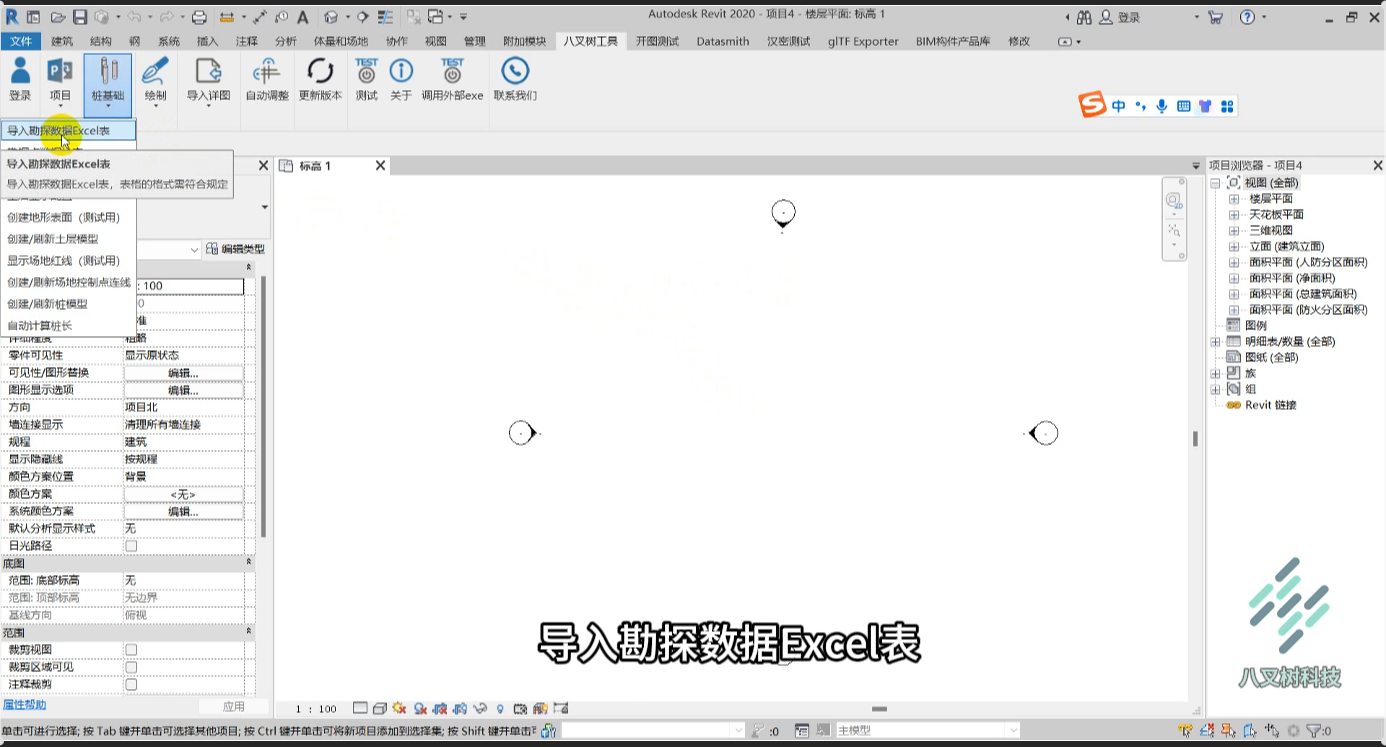Expand the 楼层平面 tree node
The width and height of the screenshot is (1386, 747).
1234,199
